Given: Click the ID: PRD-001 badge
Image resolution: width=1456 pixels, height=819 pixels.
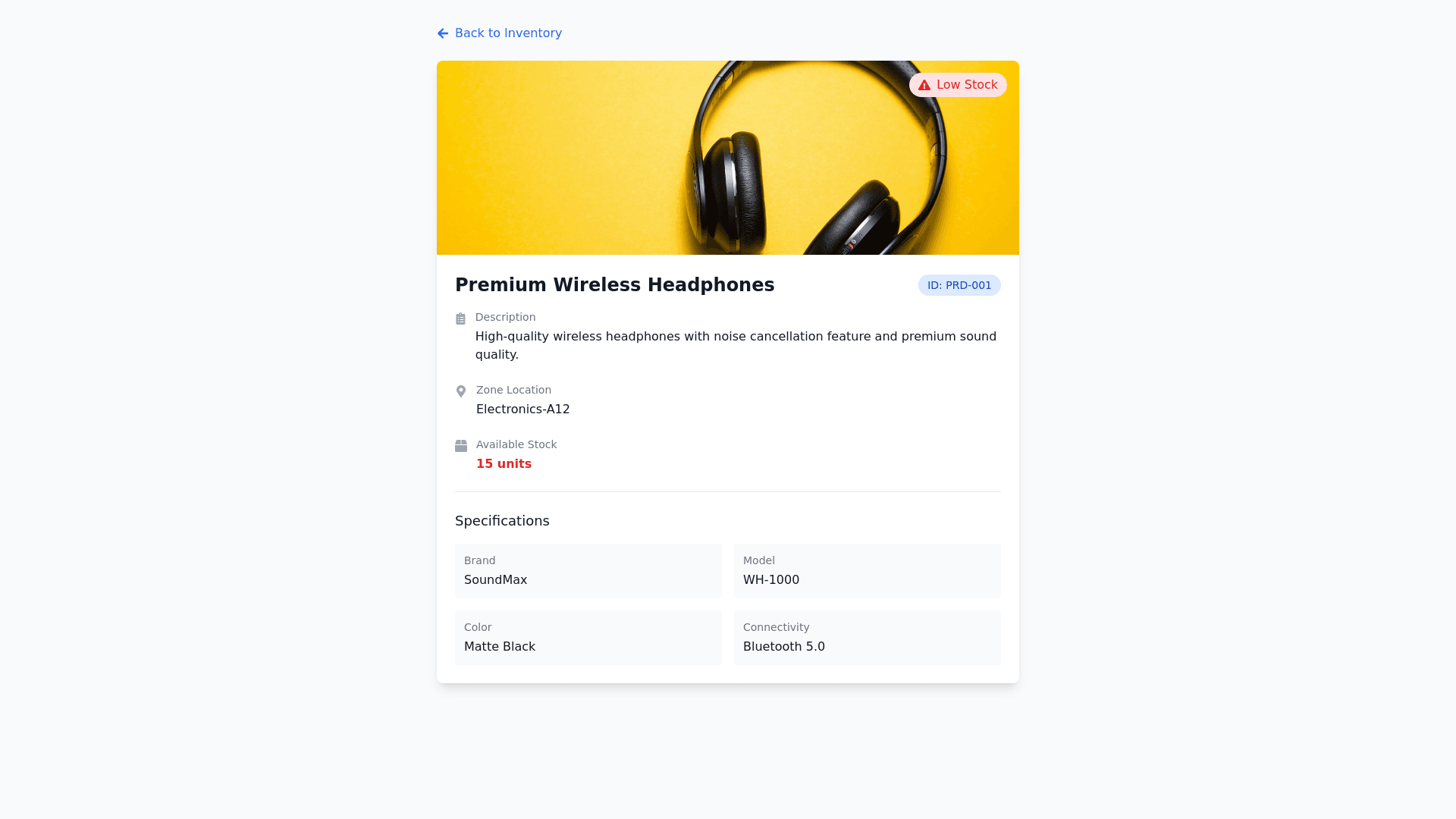Looking at the screenshot, I should 959,285.
